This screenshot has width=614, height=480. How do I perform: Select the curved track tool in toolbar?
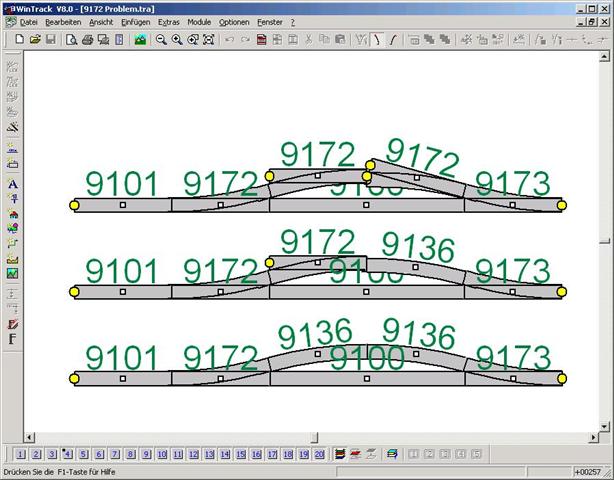point(377,39)
